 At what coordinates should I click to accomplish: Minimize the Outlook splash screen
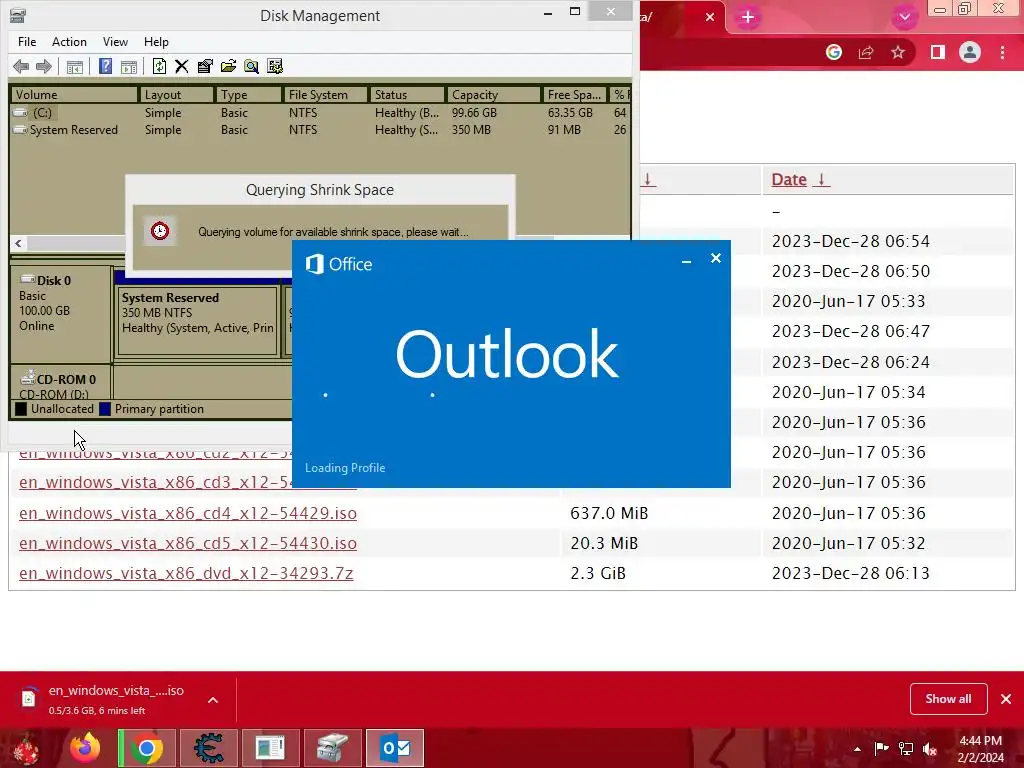tap(686, 260)
